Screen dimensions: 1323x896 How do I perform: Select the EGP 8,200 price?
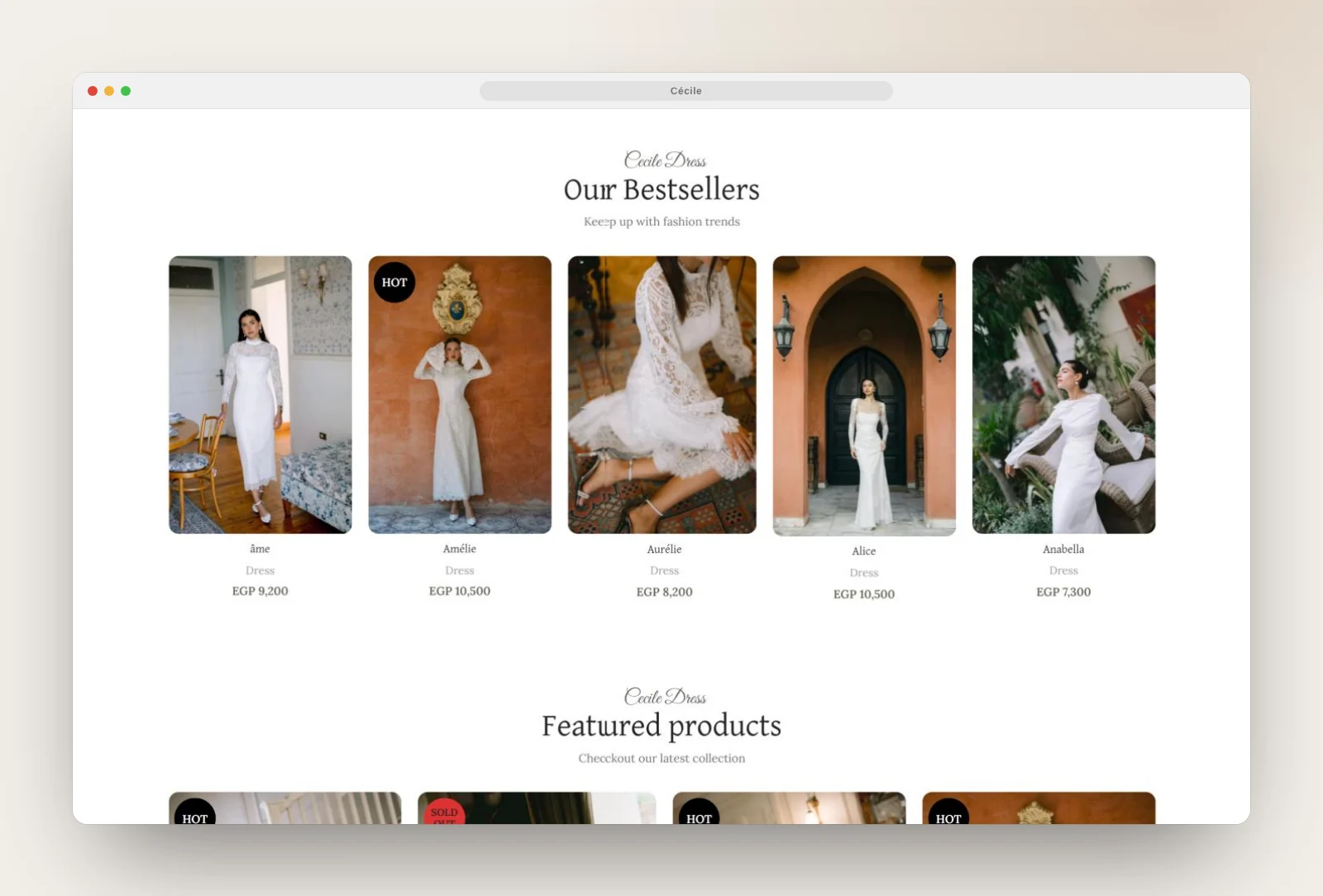point(664,592)
